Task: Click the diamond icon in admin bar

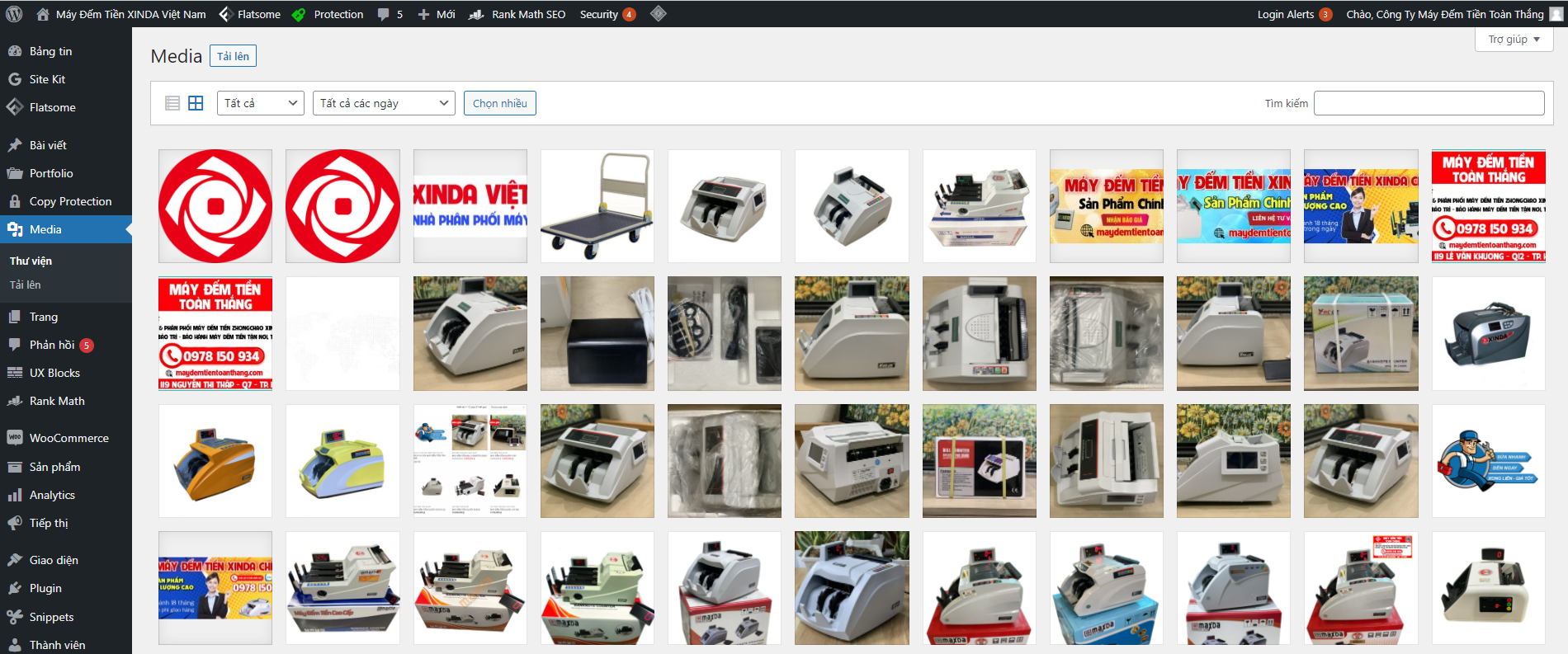Action: (658, 13)
